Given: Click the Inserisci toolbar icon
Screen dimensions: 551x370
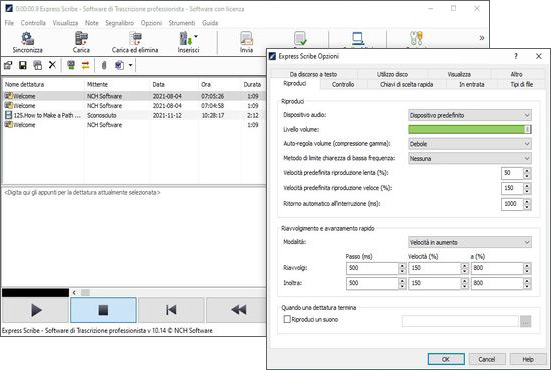Looking at the screenshot, I should click(x=186, y=43).
